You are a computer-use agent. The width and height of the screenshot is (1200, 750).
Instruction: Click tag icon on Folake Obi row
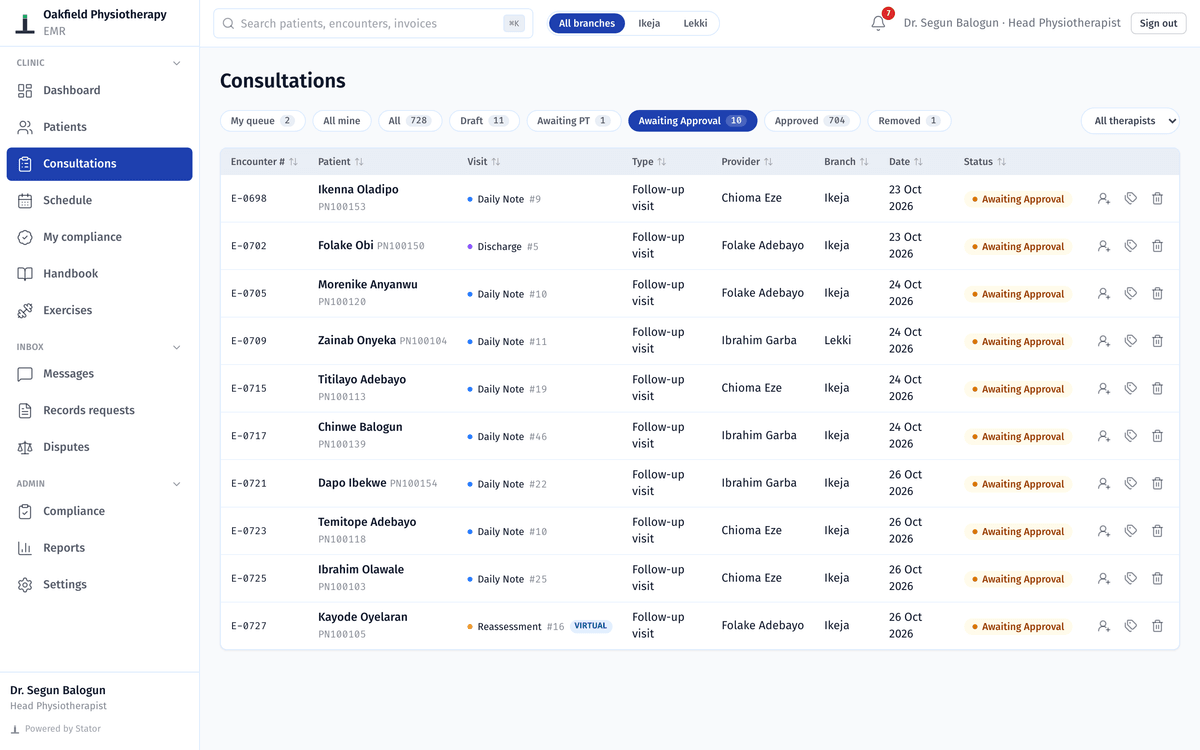(x=1131, y=246)
